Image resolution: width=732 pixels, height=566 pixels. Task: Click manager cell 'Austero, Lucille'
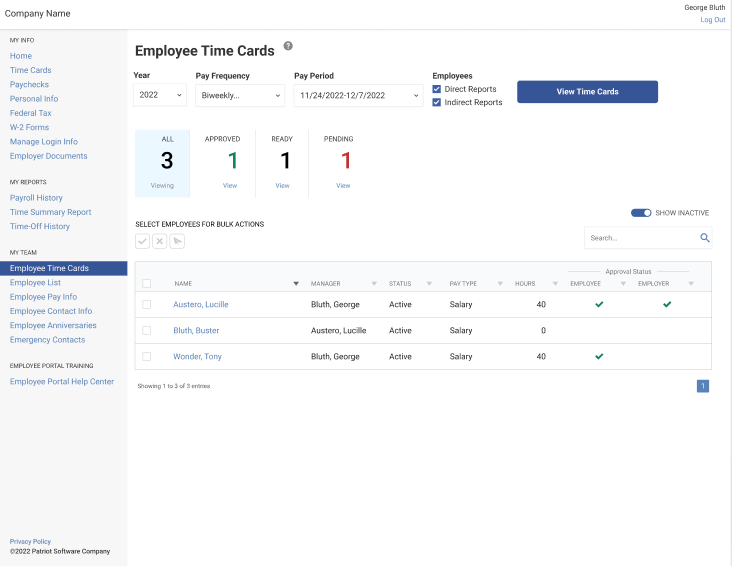(338, 330)
